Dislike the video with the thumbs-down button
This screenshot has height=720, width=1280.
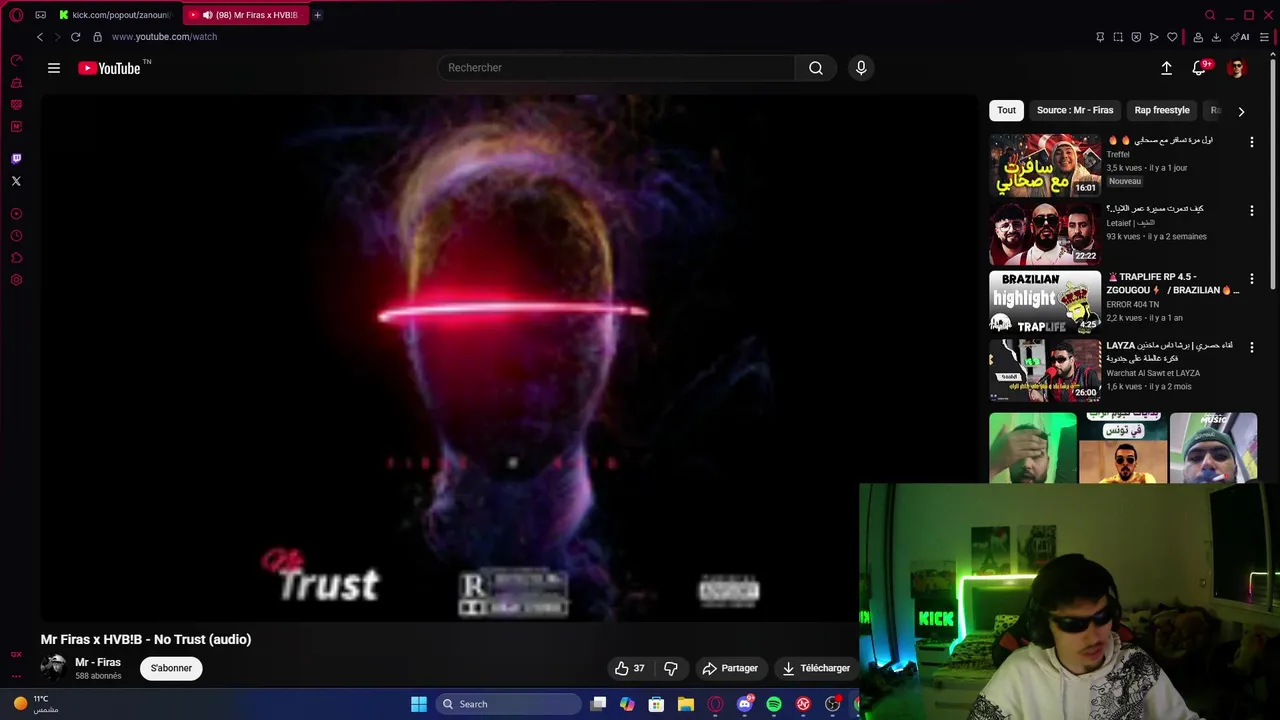click(x=671, y=668)
